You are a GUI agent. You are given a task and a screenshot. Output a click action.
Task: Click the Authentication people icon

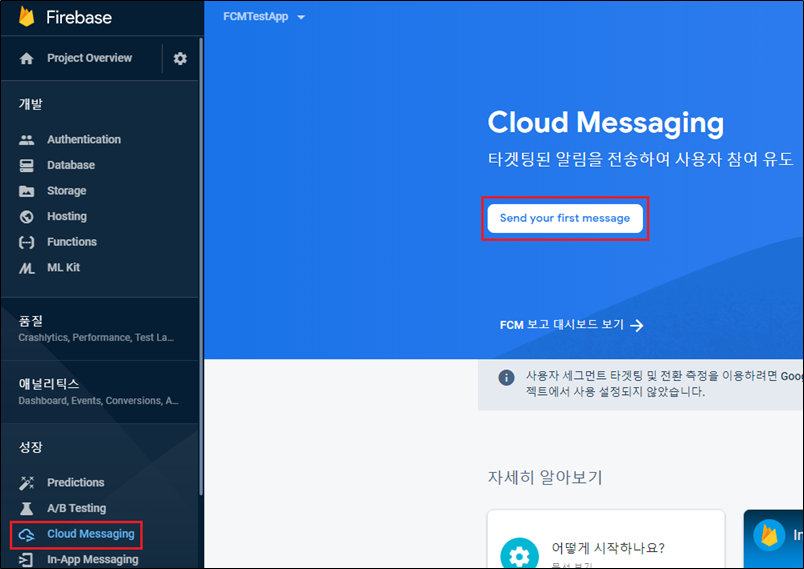click(x=27, y=139)
